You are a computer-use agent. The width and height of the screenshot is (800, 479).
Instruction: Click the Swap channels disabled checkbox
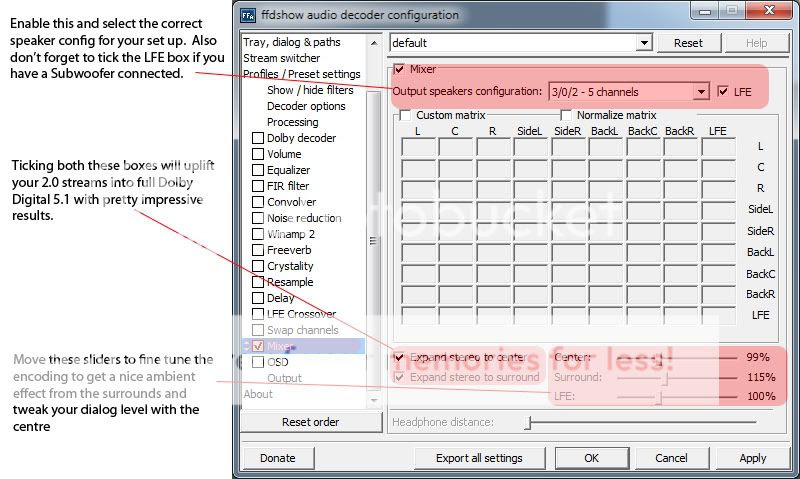pyautogui.click(x=258, y=330)
